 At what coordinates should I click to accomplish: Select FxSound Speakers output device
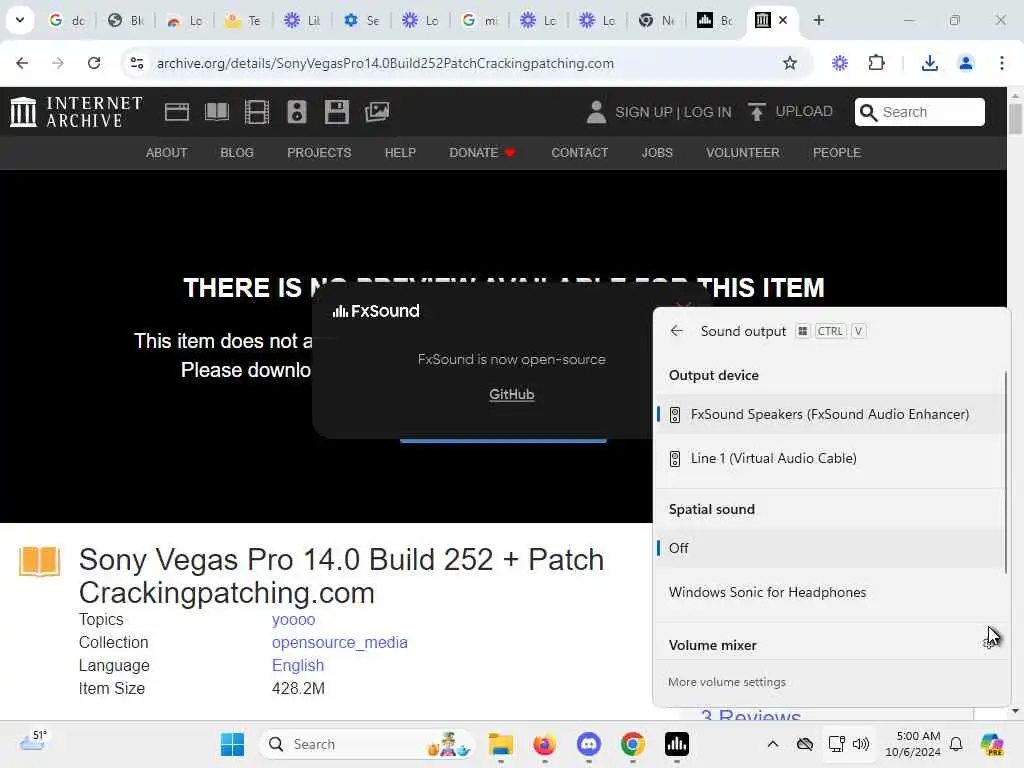point(830,414)
